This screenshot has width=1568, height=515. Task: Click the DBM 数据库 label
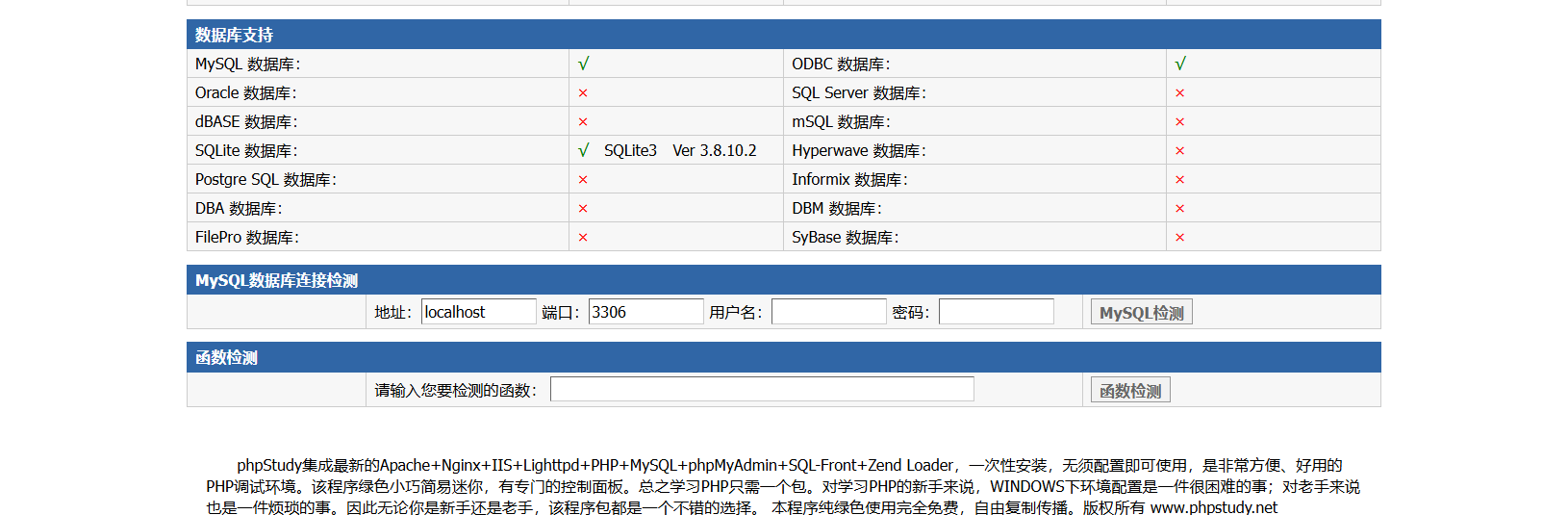pos(837,208)
